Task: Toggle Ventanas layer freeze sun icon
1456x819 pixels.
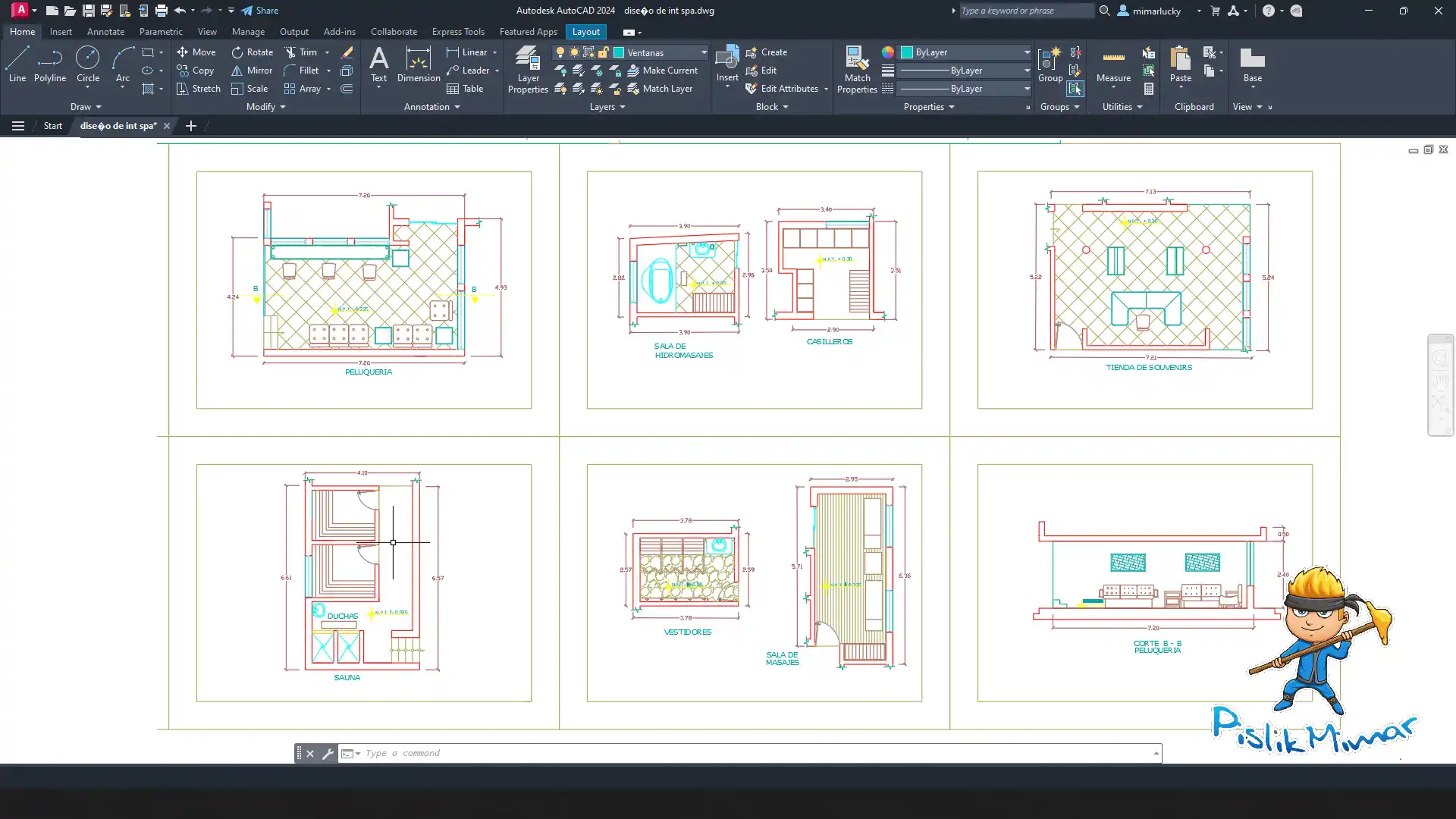Action: pos(574,52)
